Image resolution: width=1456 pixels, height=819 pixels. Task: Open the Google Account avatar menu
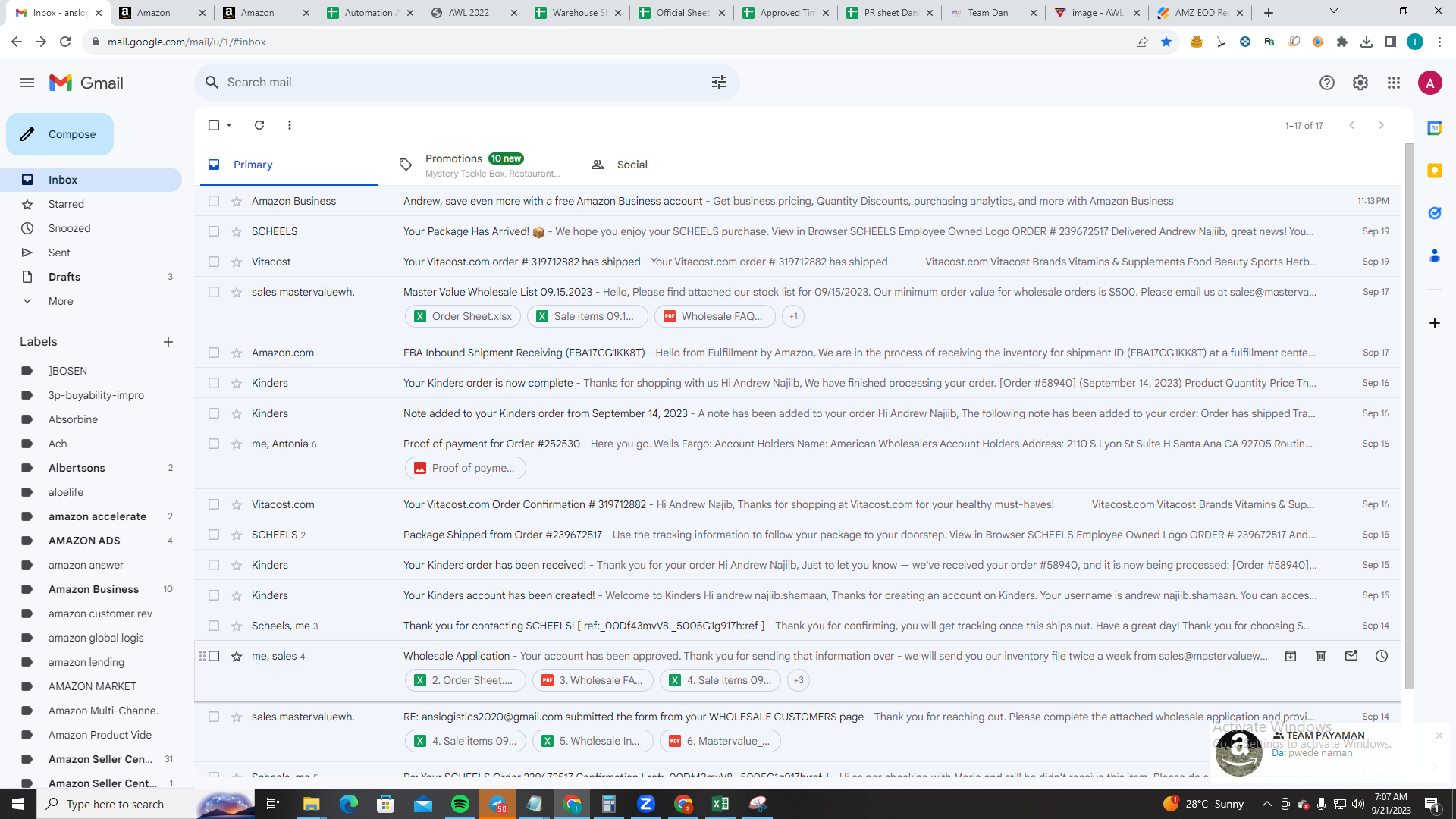pyautogui.click(x=1430, y=83)
